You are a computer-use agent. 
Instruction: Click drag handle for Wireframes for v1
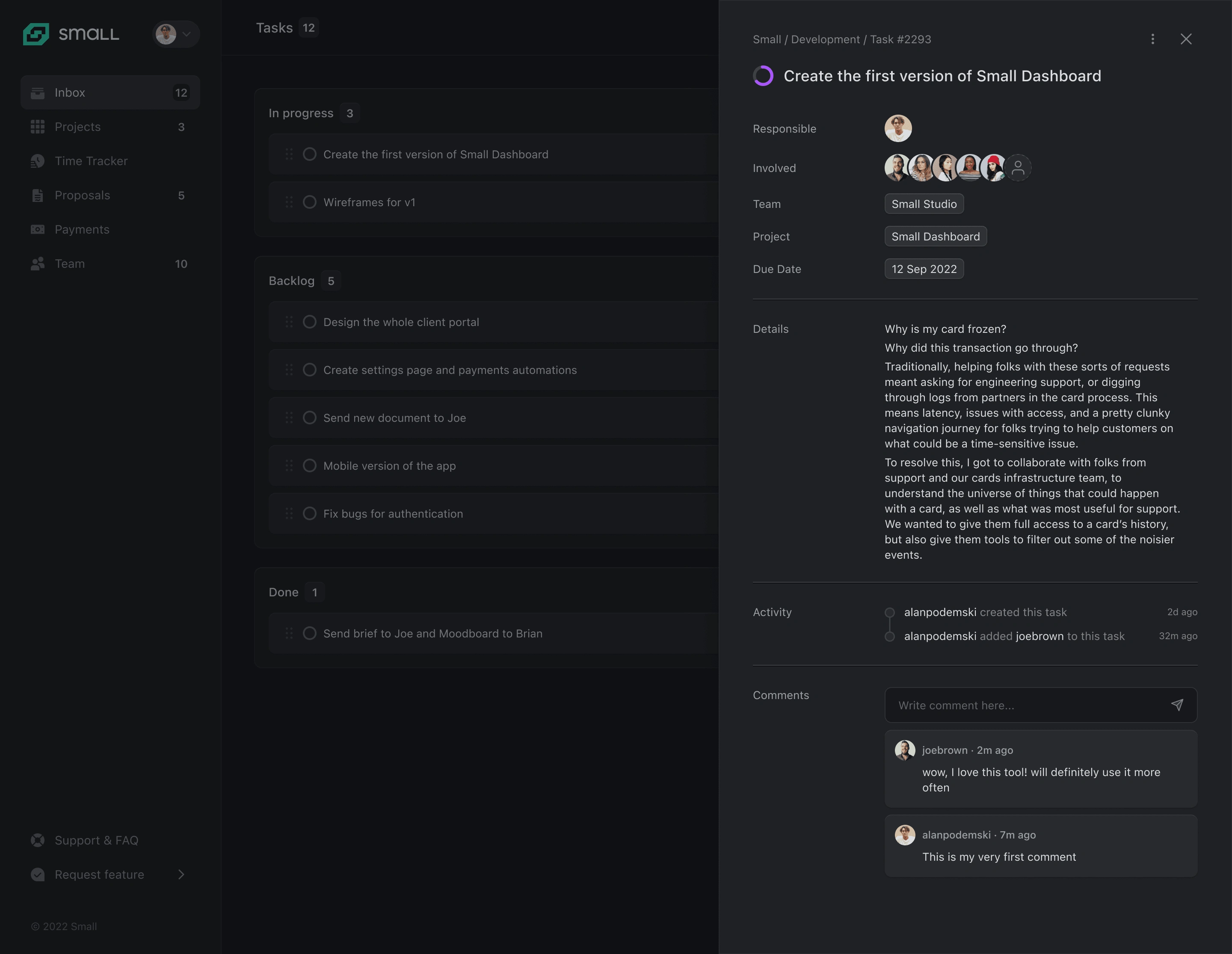pos(289,202)
